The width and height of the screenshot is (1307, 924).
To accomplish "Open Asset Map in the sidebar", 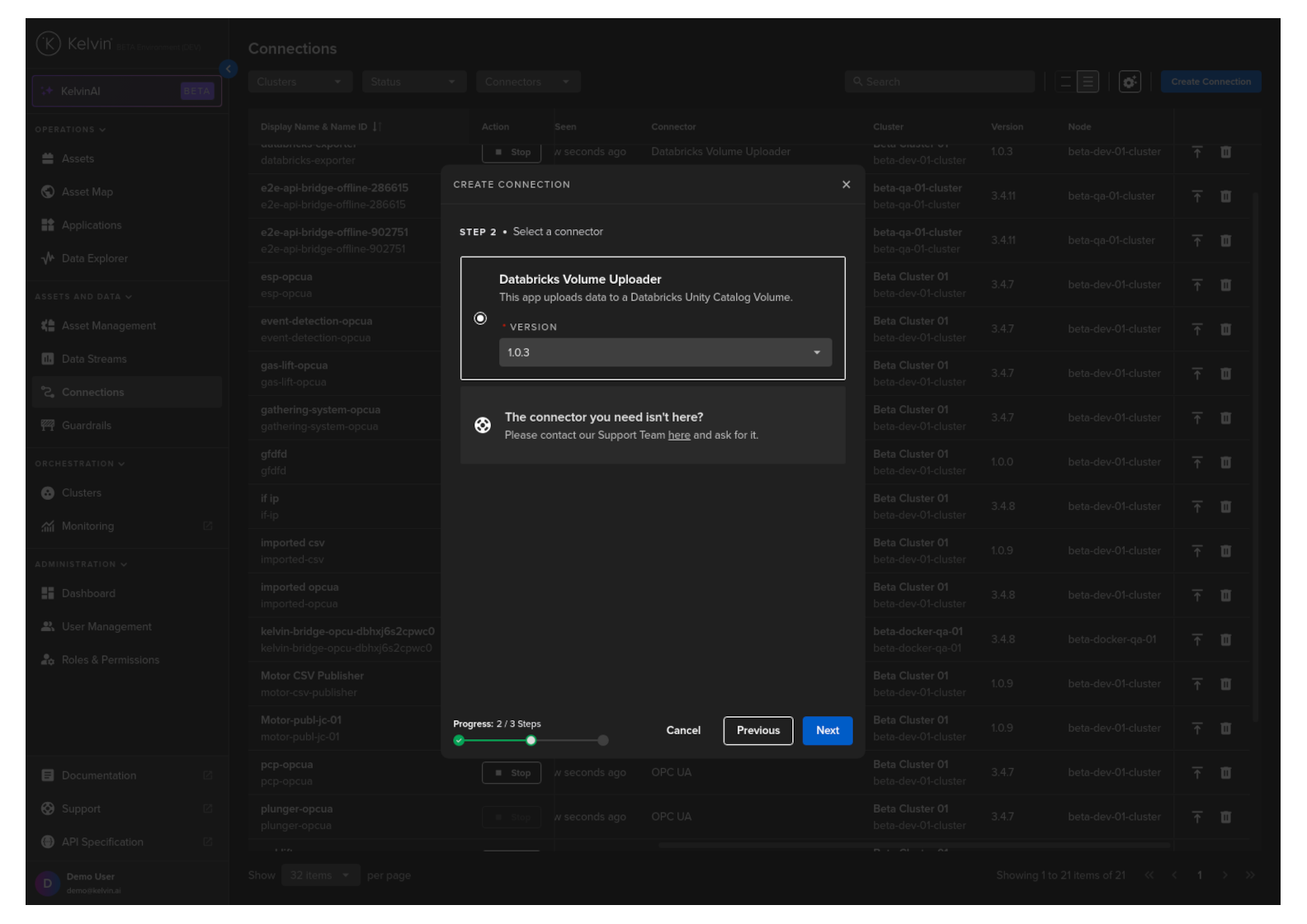I will pyautogui.click(x=87, y=192).
